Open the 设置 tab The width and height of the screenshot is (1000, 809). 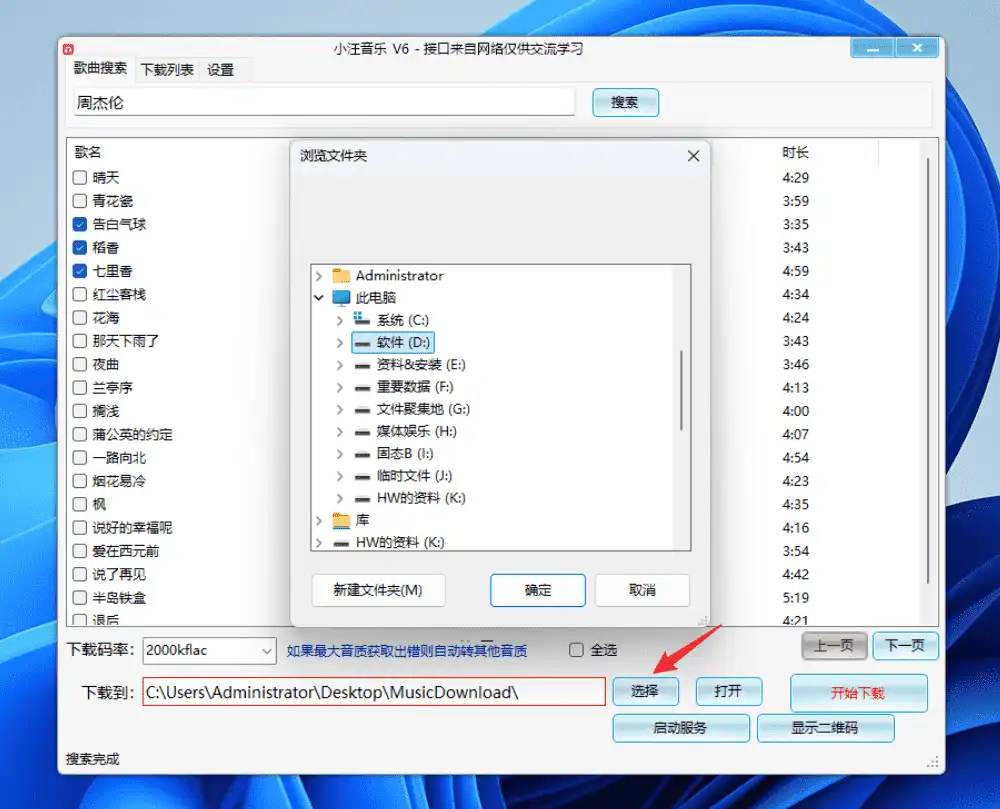coord(221,69)
